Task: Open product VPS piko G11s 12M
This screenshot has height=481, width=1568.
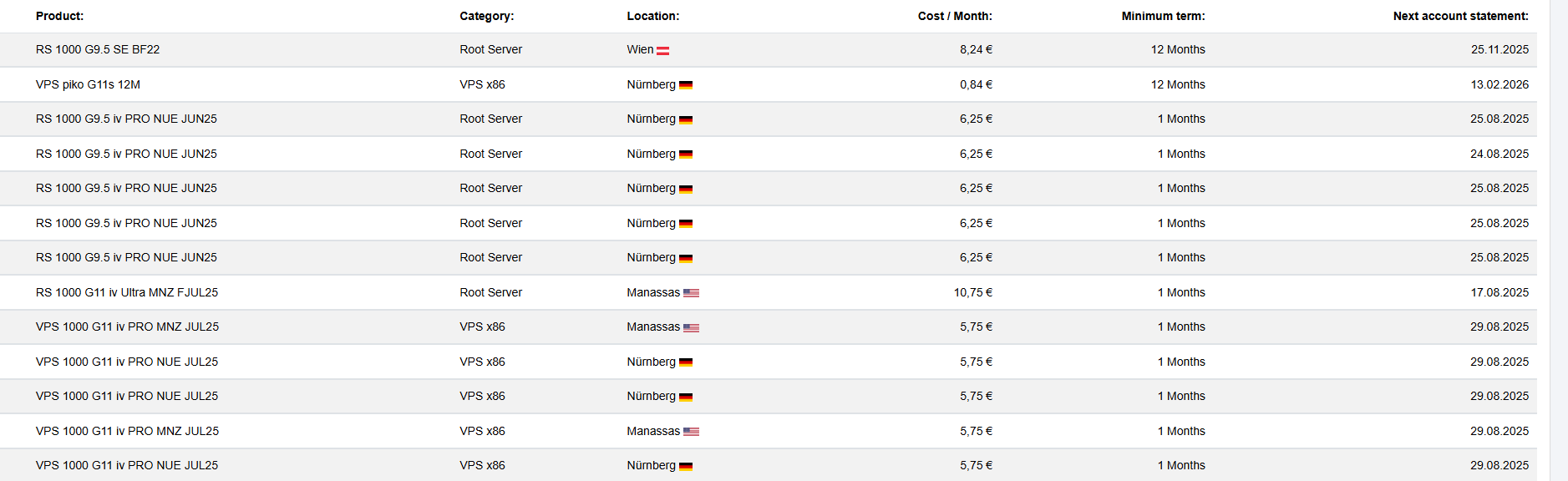Action: click(x=88, y=84)
